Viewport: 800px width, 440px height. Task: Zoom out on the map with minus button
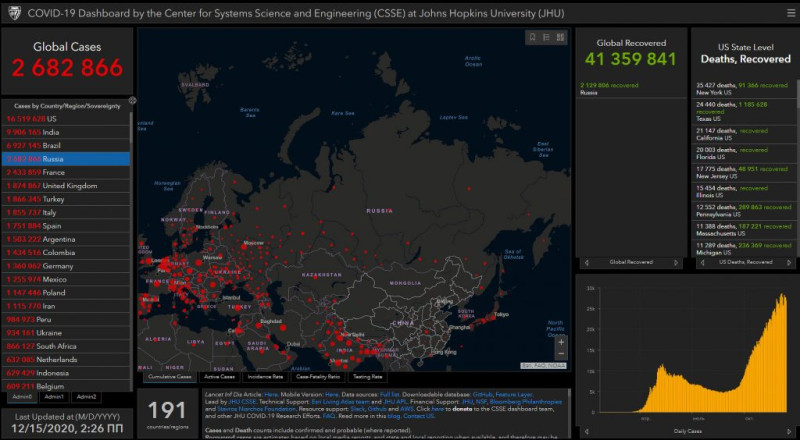coord(561,354)
